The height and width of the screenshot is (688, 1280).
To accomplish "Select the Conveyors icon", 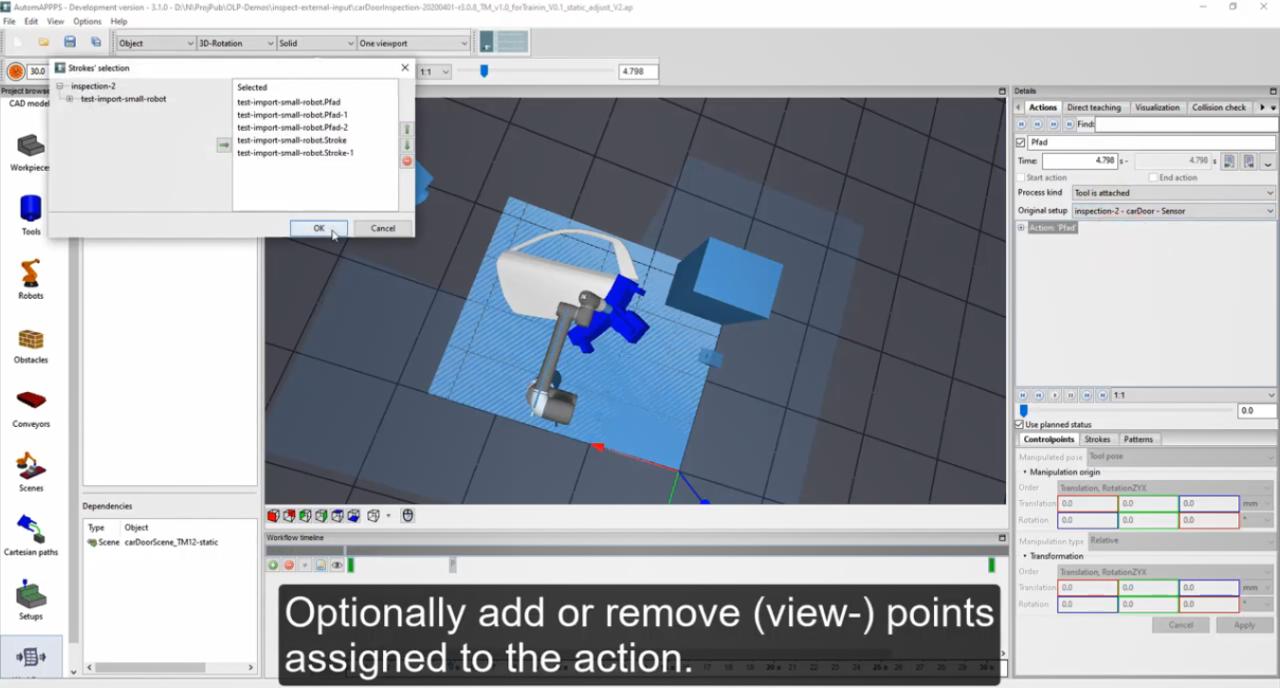I will [x=30, y=401].
